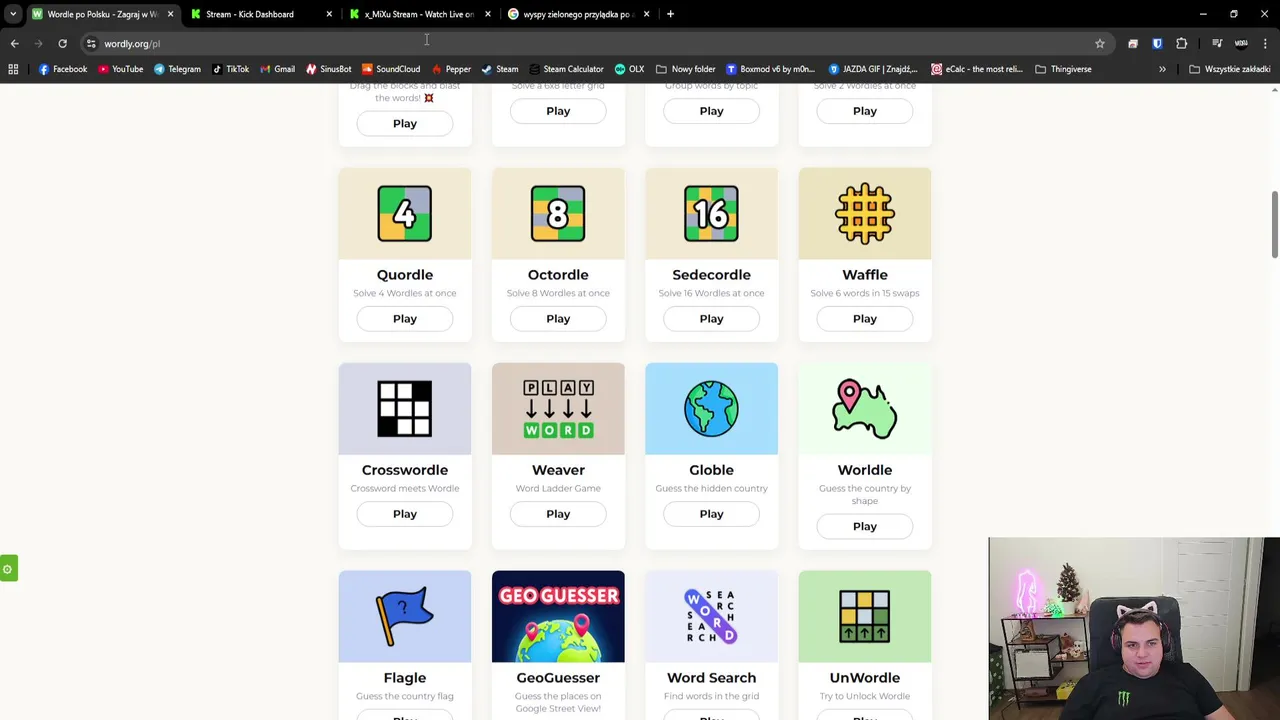Click the Octordle 8 icon
The image size is (1280, 720).
click(558, 213)
